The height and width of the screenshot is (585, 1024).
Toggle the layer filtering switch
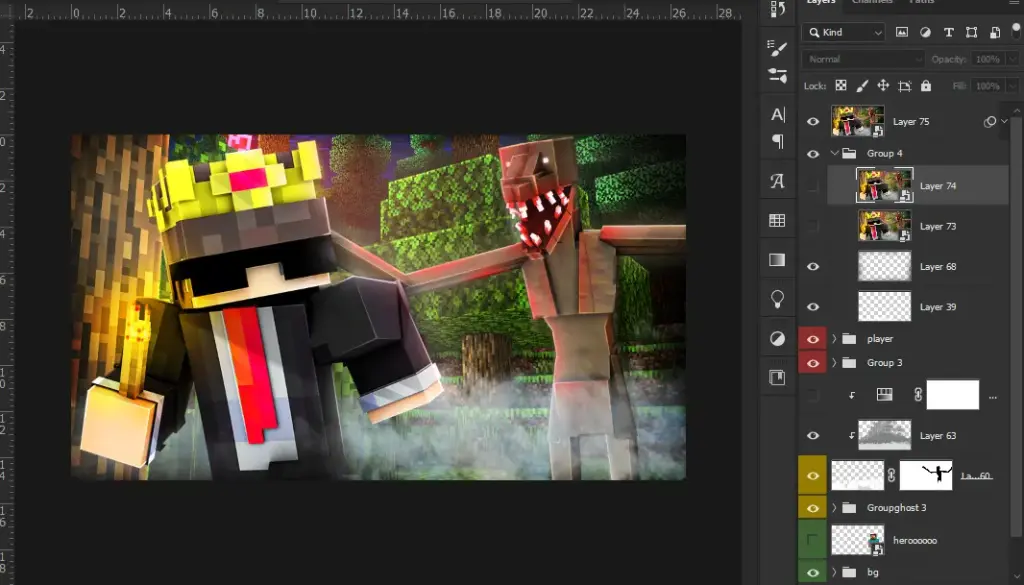tap(1016, 32)
